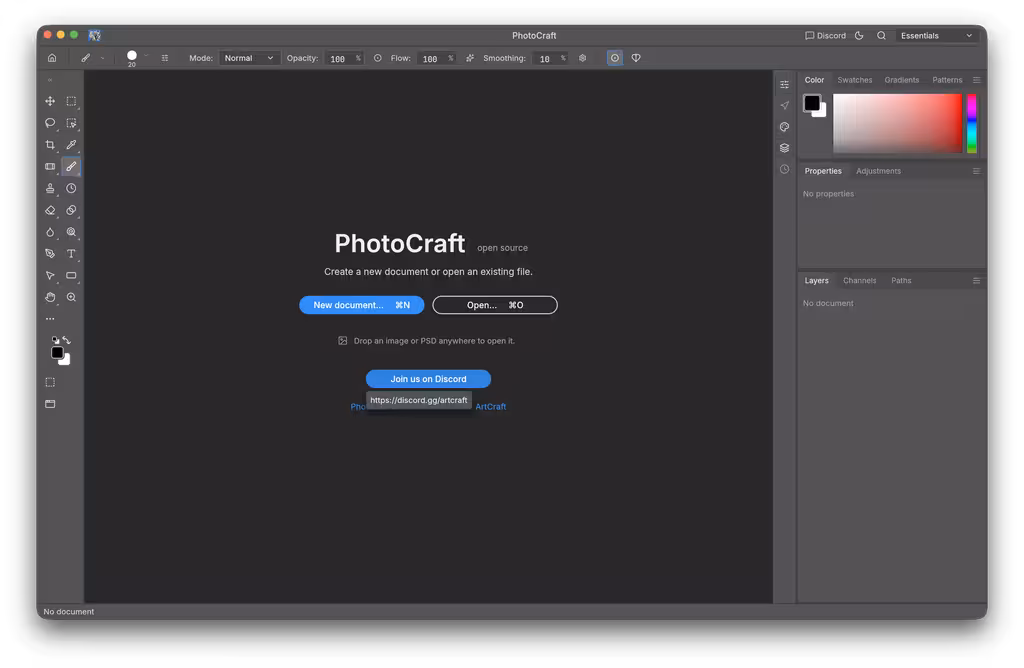Select the Lasso tool
The image size is (1024, 668).
pyautogui.click(x=50, y=123)
